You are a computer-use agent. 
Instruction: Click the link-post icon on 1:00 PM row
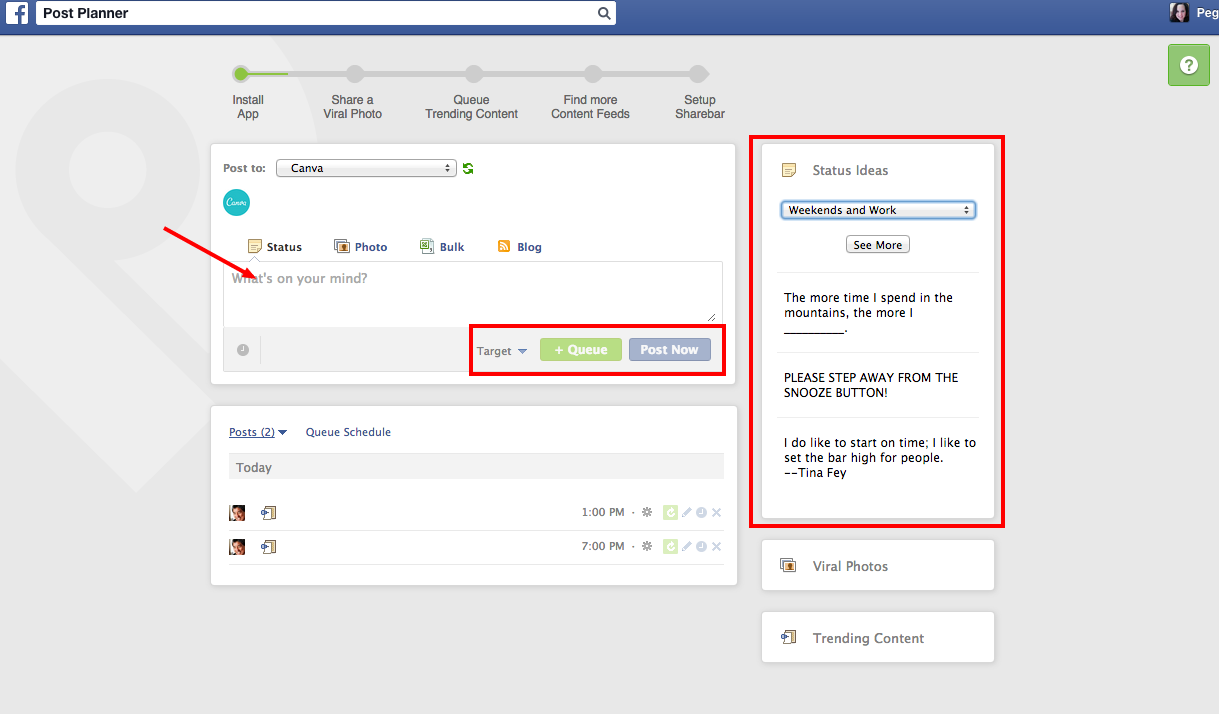tap(268, 513)
